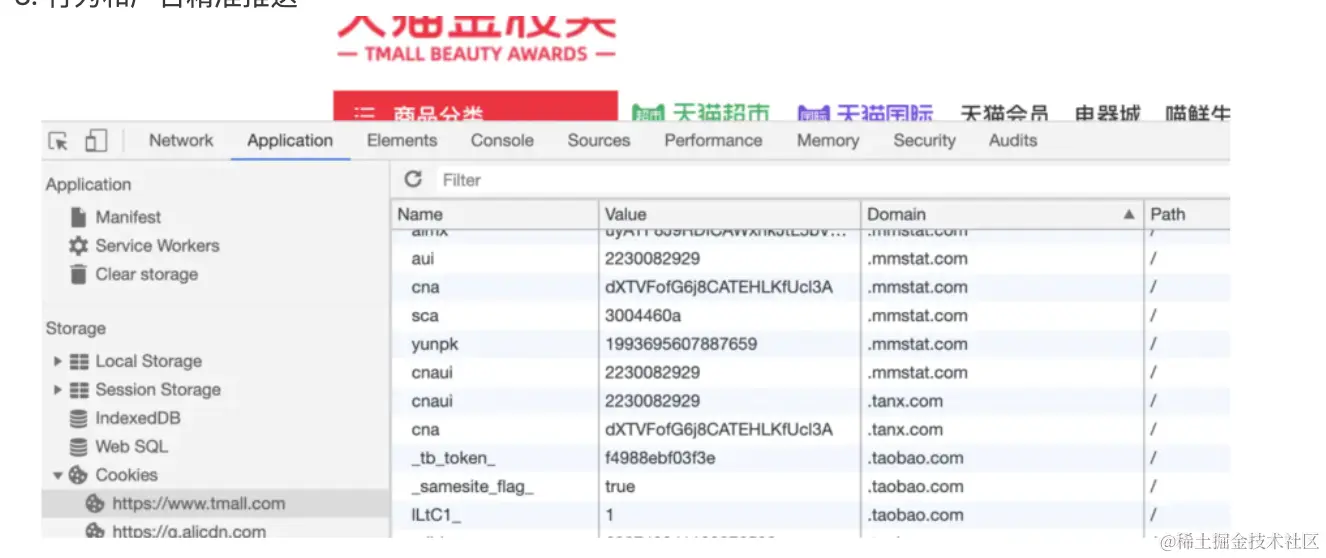Sort by the Domain column header
This screenshot has width=1326, height=558.
(1002, 214)
